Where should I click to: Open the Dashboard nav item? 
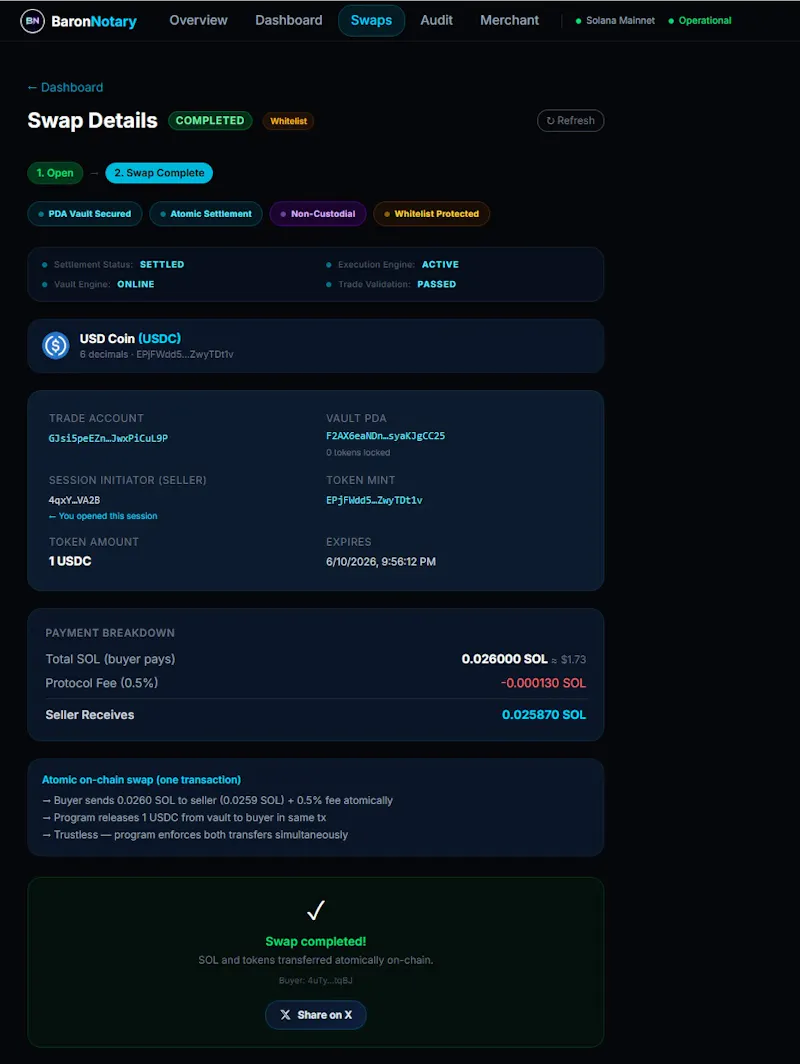(x=288, y=20)
